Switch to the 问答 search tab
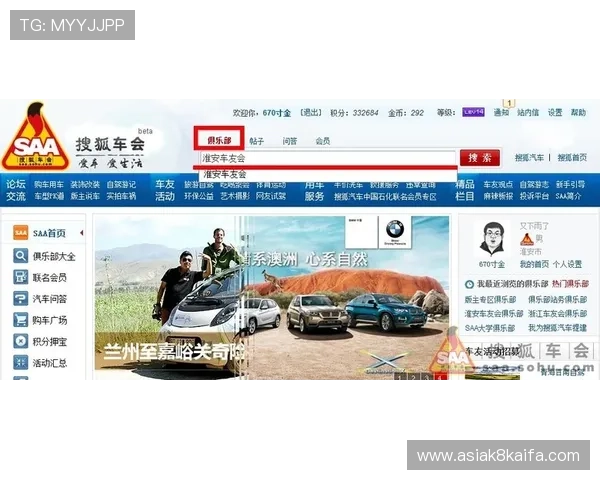Viewport: 600px width, 480px height. (x=290, y=141)
